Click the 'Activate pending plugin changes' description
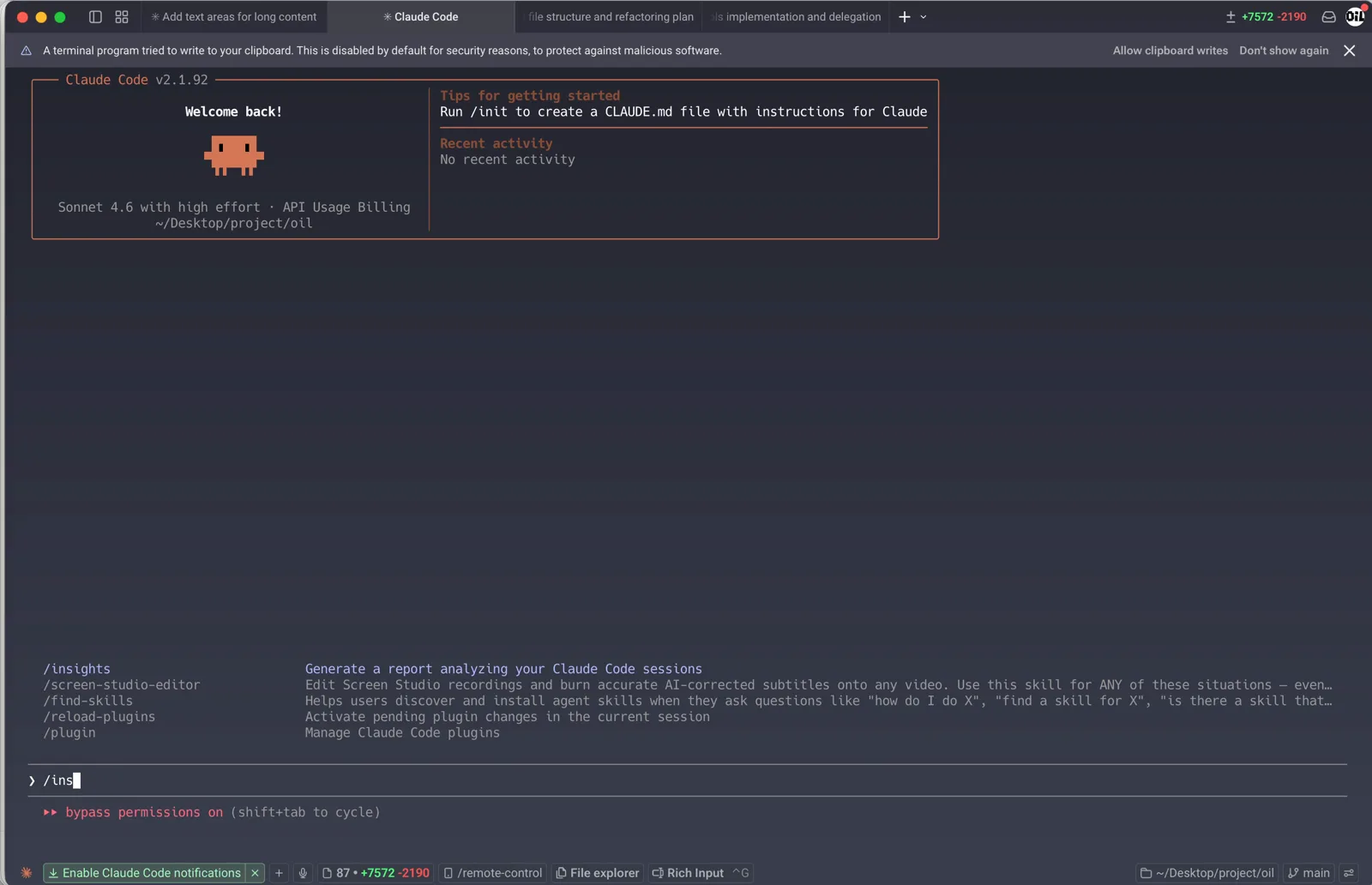This screenshot has height=885, width=1372. (x=508, y=717)
